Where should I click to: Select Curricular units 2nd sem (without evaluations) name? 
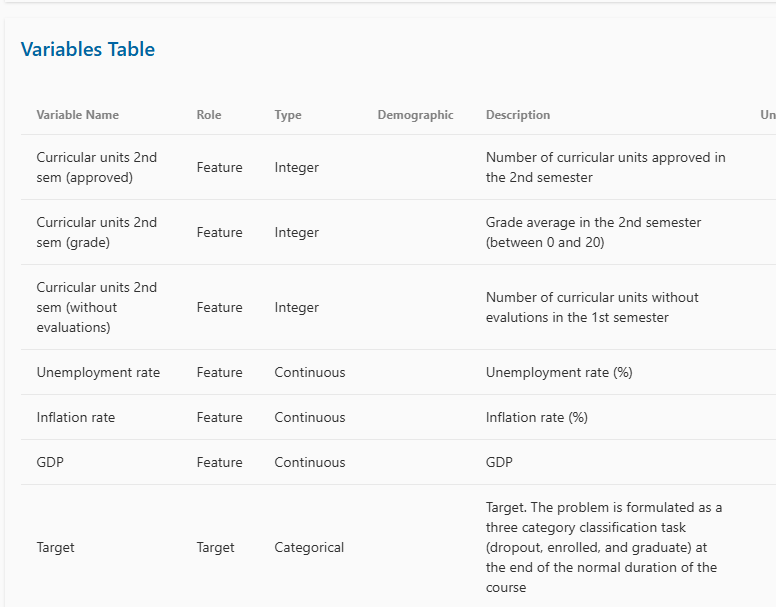(x=97, y=307)
